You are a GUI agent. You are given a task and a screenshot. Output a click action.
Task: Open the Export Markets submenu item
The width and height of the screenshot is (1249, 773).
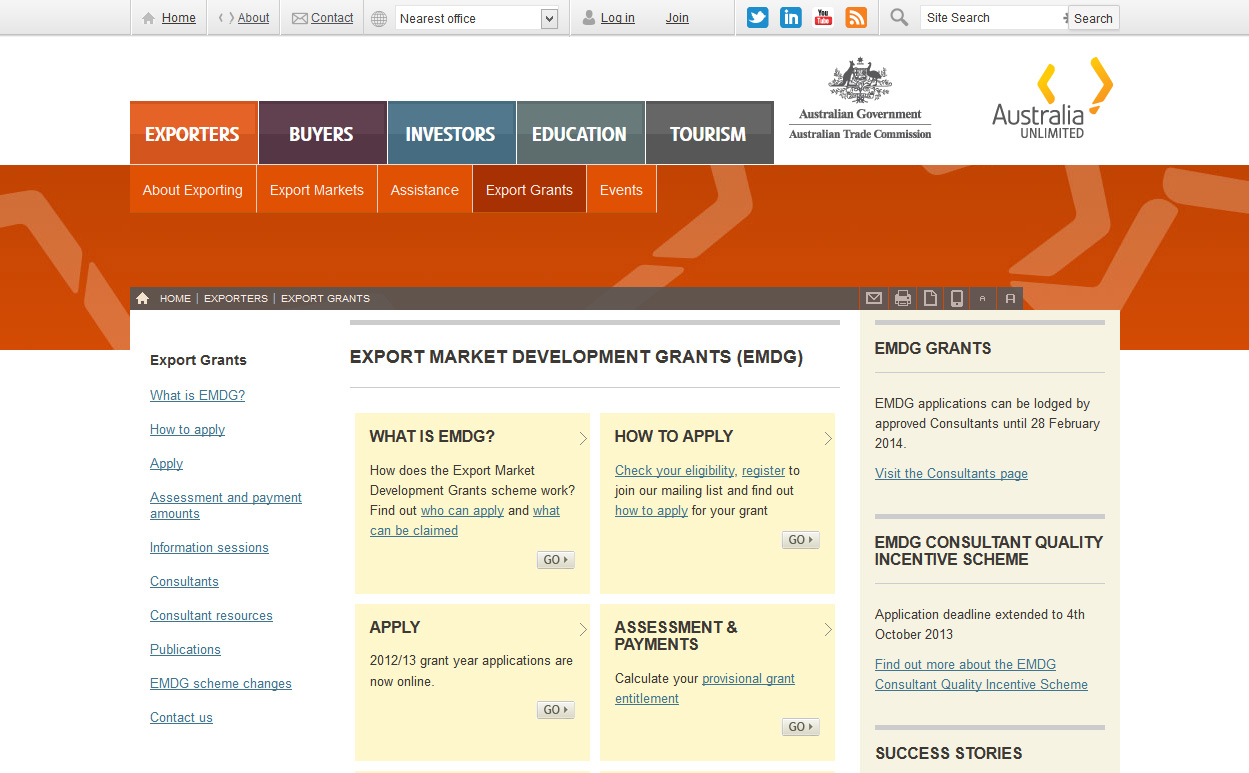[317, 190]
